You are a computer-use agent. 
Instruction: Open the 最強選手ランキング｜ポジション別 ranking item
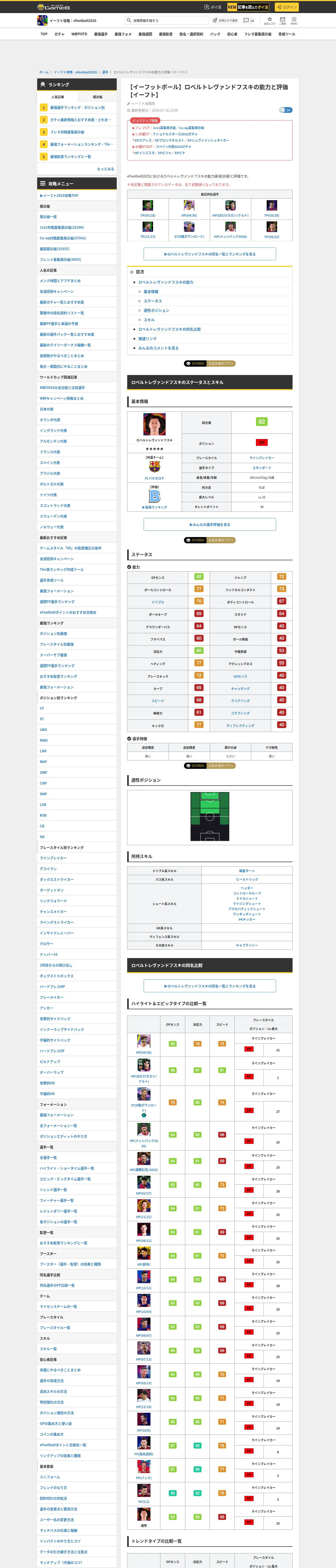[x=77, y=108]
